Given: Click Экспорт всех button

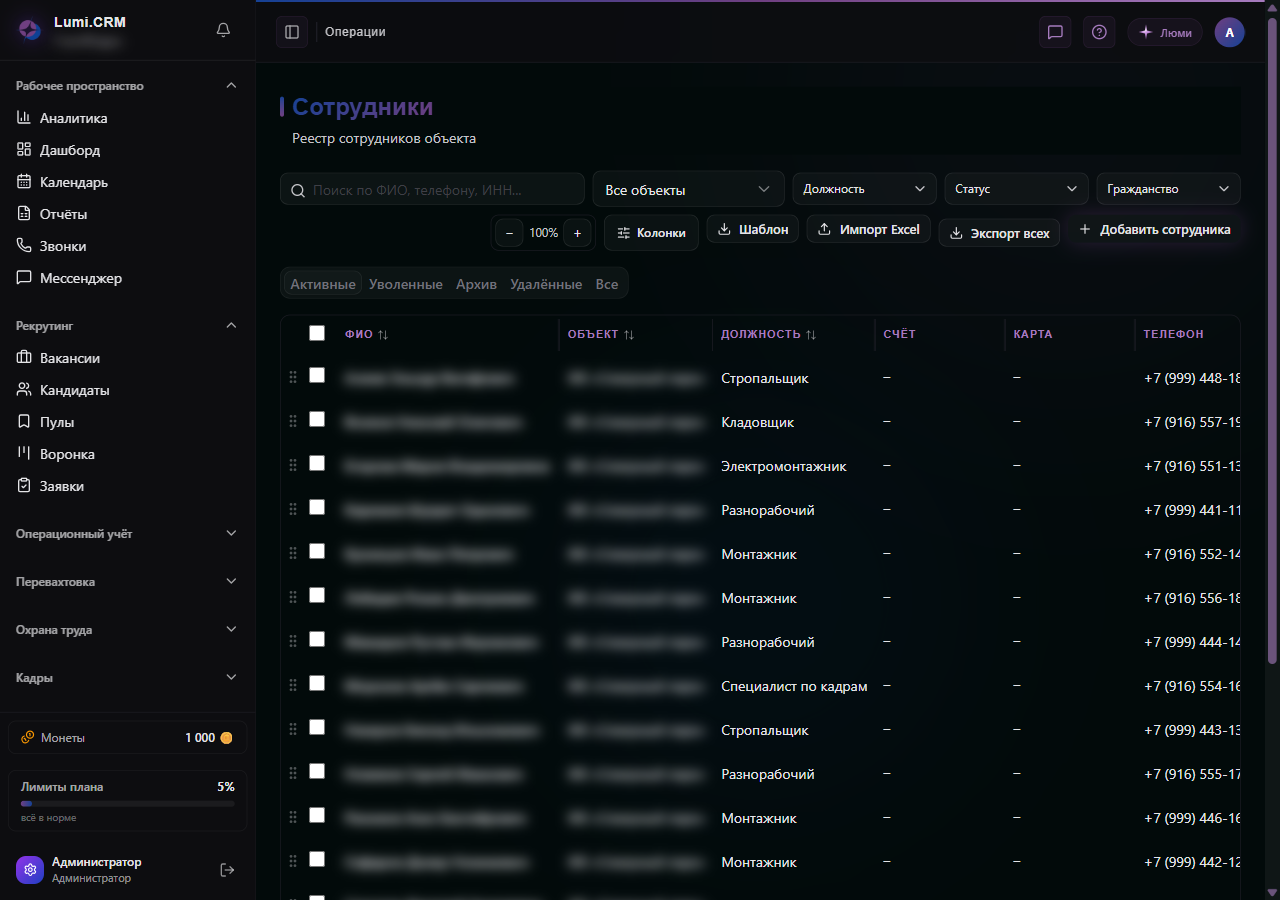Looking at the screenshot, I should pyautogui.click(x=999, y=233).
